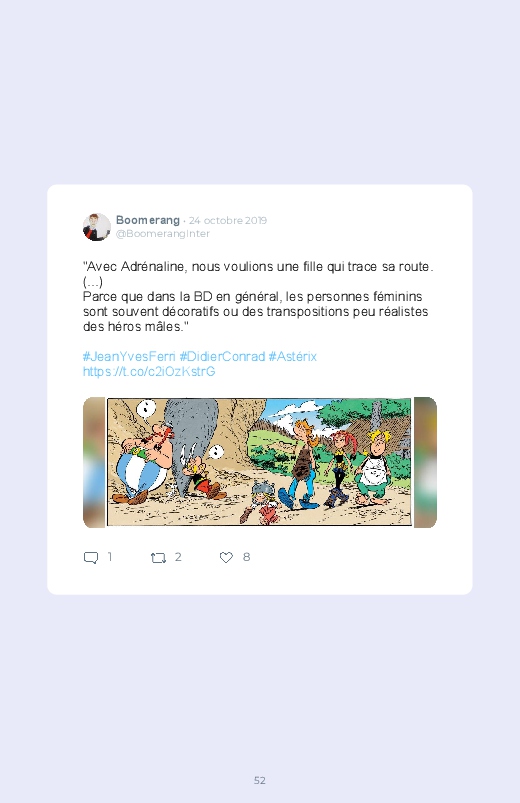This screenshot has height=803, width=520.
Task: Click the retweet arrows icon
Action: (x=158, y=558)
